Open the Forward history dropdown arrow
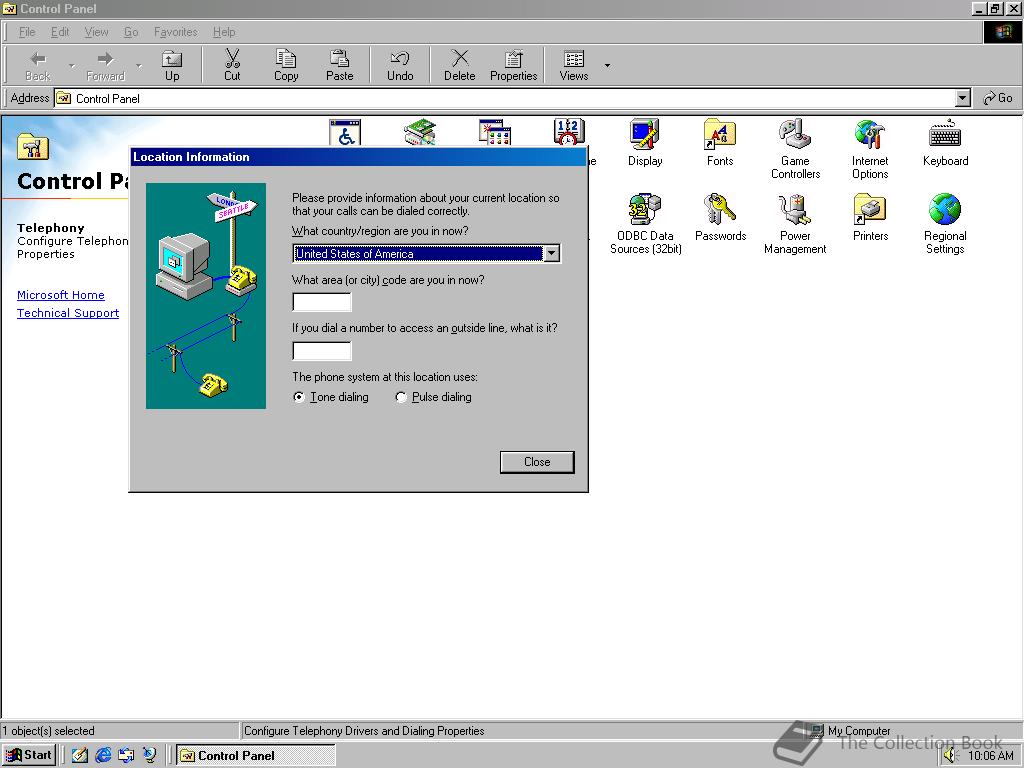The image size is (1024, 768). pyautogui.click(x=138, y=65)
